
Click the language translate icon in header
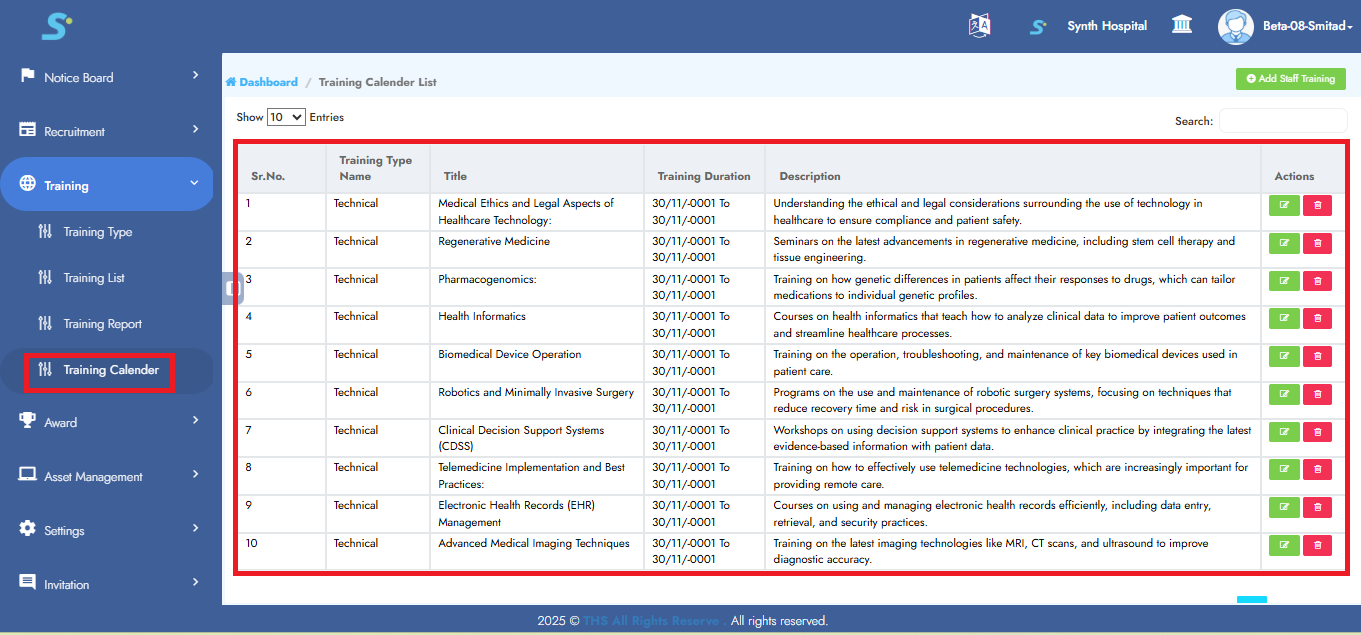979,26
